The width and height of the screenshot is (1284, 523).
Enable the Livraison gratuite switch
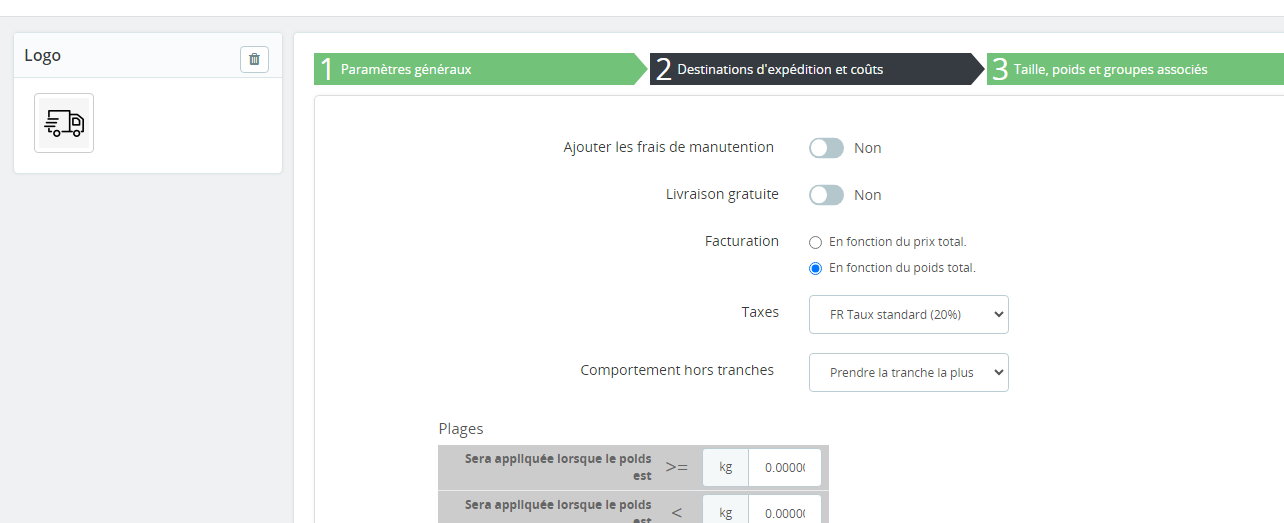coord(827,195)
